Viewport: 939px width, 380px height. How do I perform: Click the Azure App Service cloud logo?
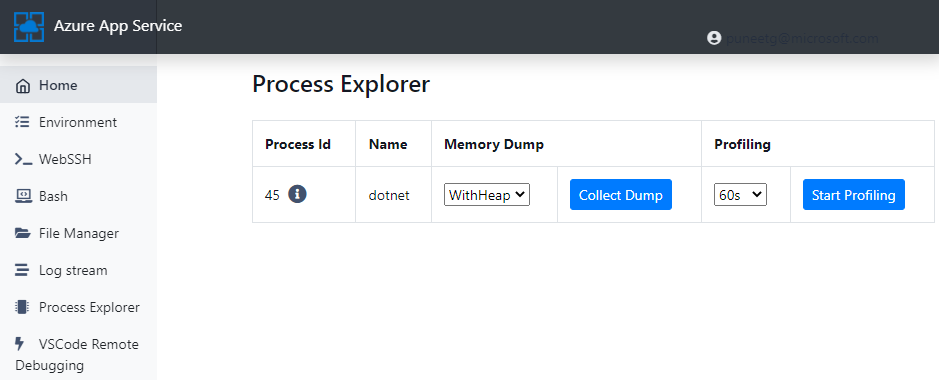click(x=29, y=26)
